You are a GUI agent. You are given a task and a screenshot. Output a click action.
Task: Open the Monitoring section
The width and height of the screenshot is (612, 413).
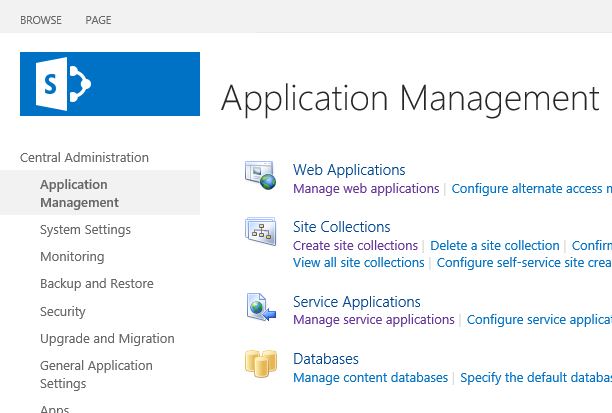coord(72,257)
